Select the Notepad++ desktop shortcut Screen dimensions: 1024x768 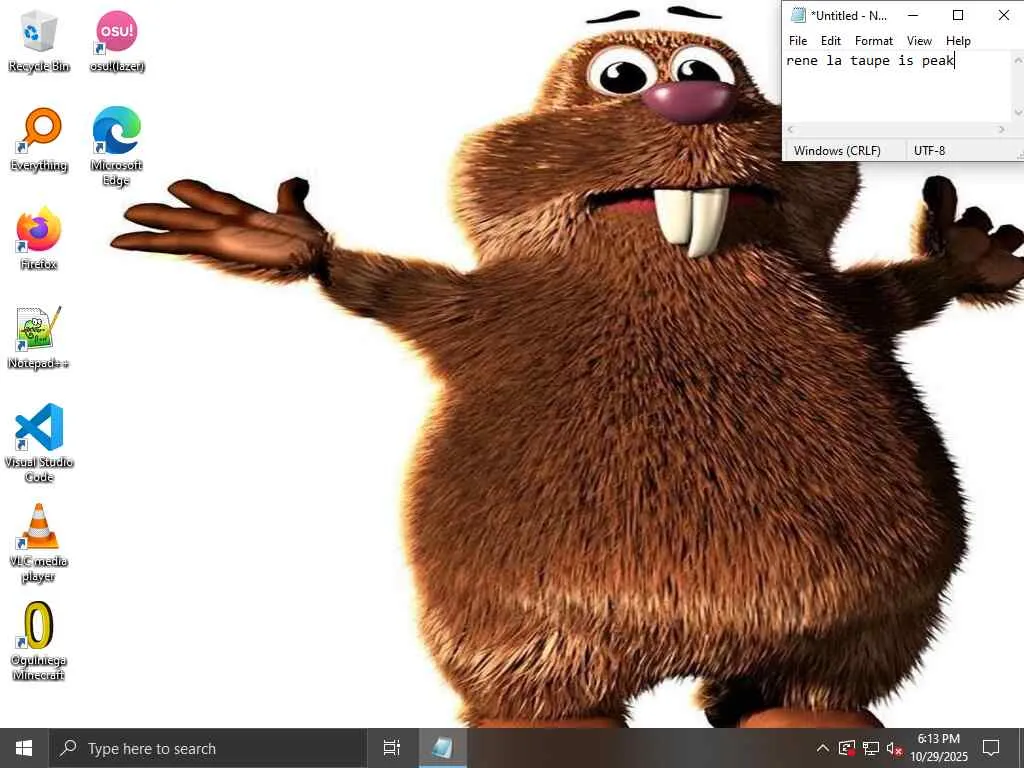[39, 338]
